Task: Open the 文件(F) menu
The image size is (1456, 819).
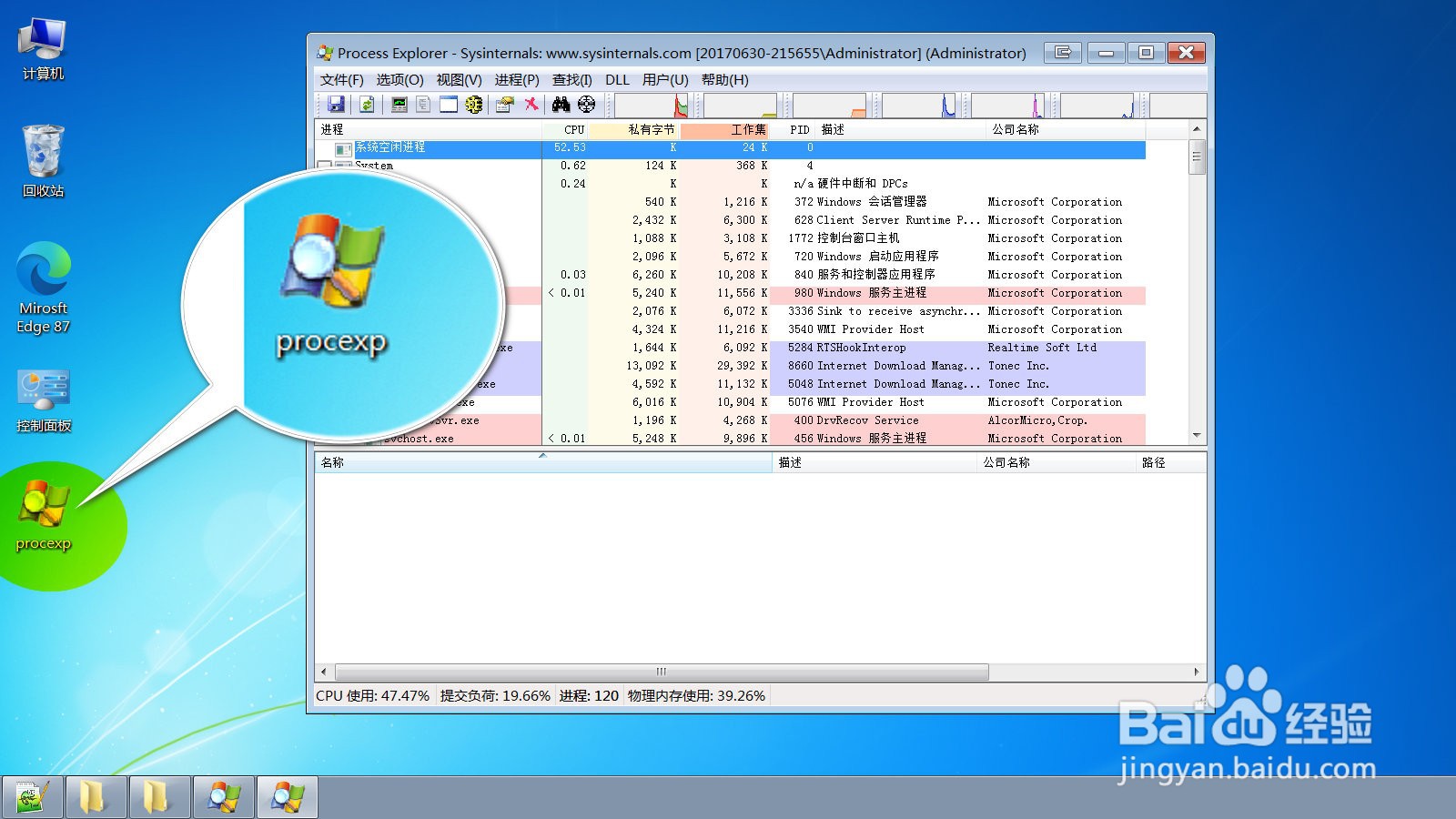Action: [341, 80]
